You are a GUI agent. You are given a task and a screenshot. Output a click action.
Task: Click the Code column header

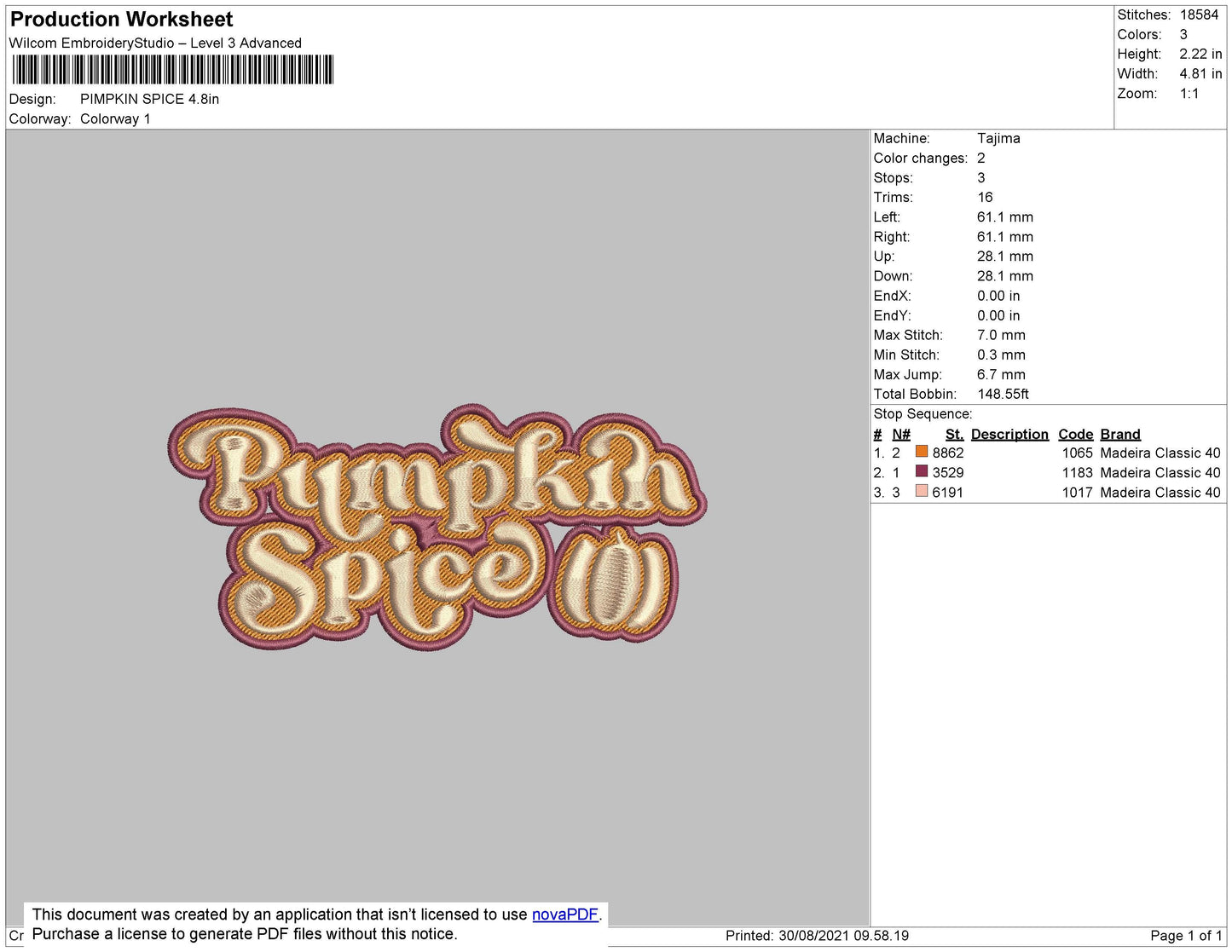point(1075,434)
